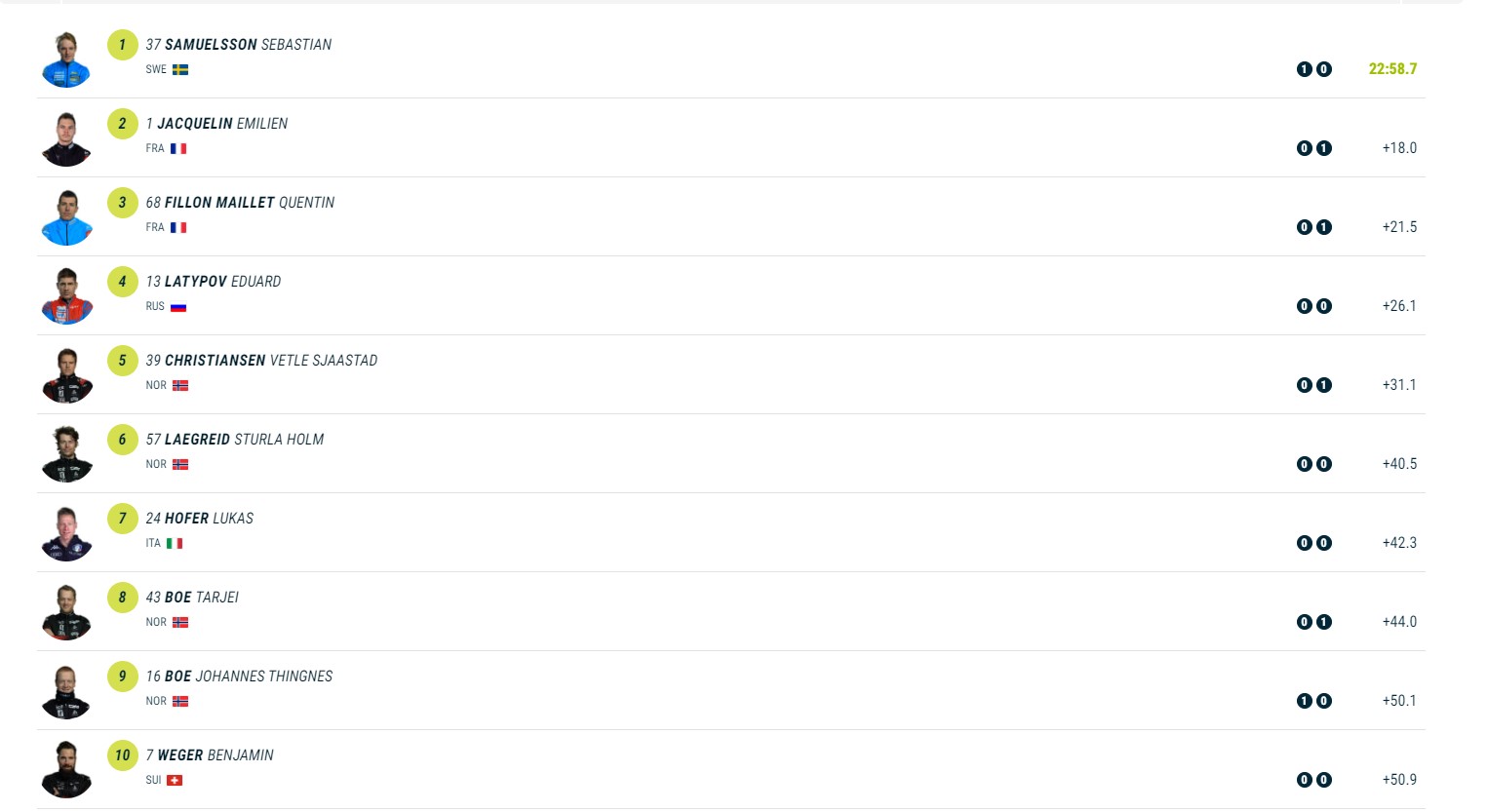Open Lukas Hofer's profile picture
This screenshot has width=1488, height=812.
(x=66, y=533)
